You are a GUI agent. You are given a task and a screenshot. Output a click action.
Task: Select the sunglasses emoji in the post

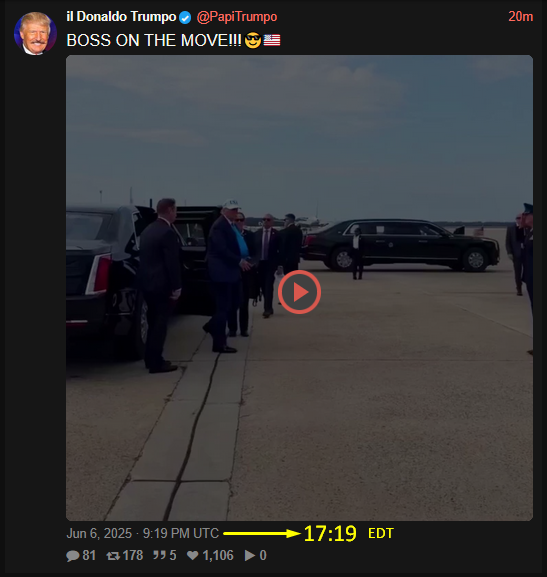(253, 40)
